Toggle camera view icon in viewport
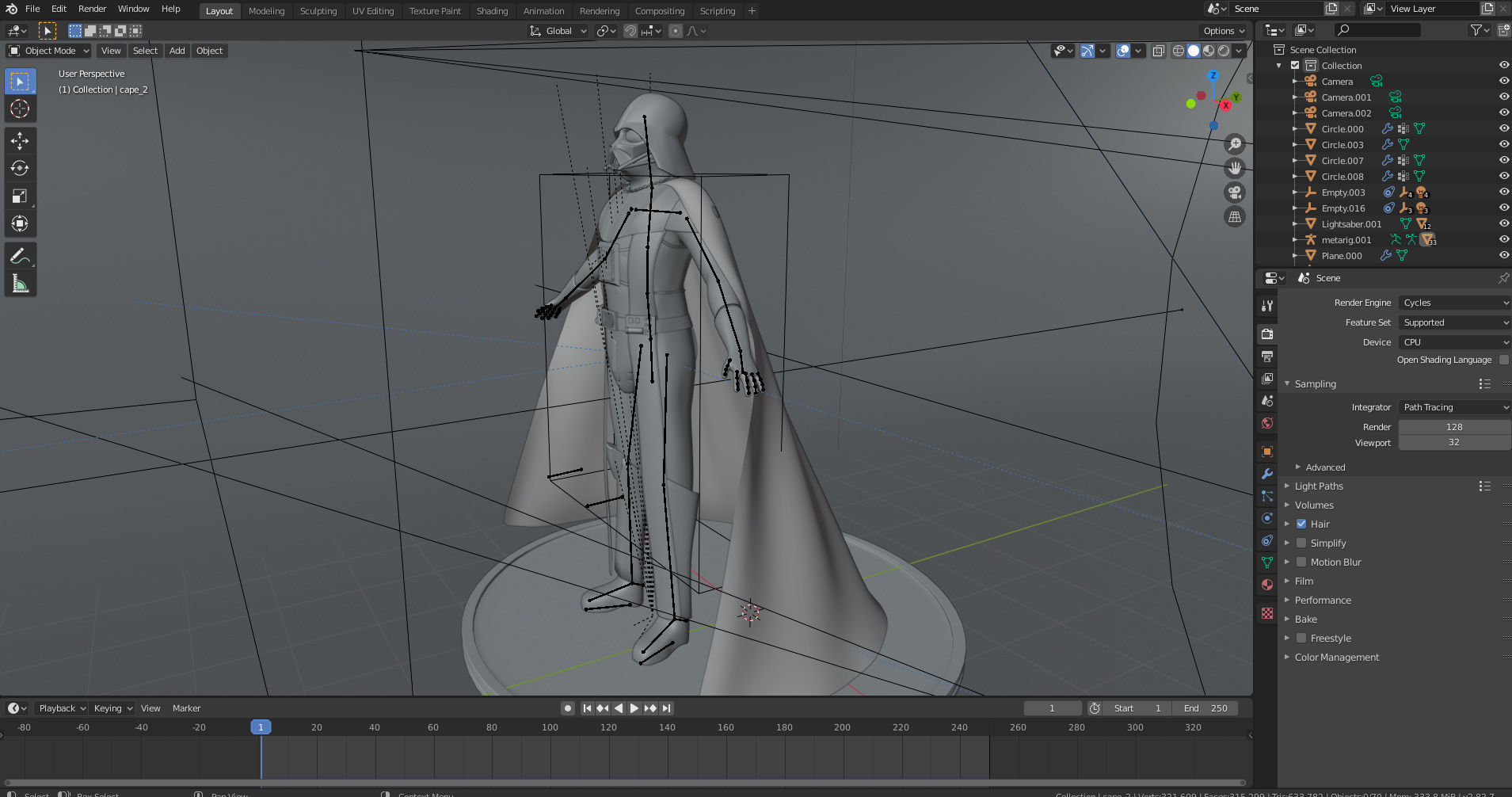This screenshot has height=797, width=1512. pyautogui.click(x=1235, y=193)
